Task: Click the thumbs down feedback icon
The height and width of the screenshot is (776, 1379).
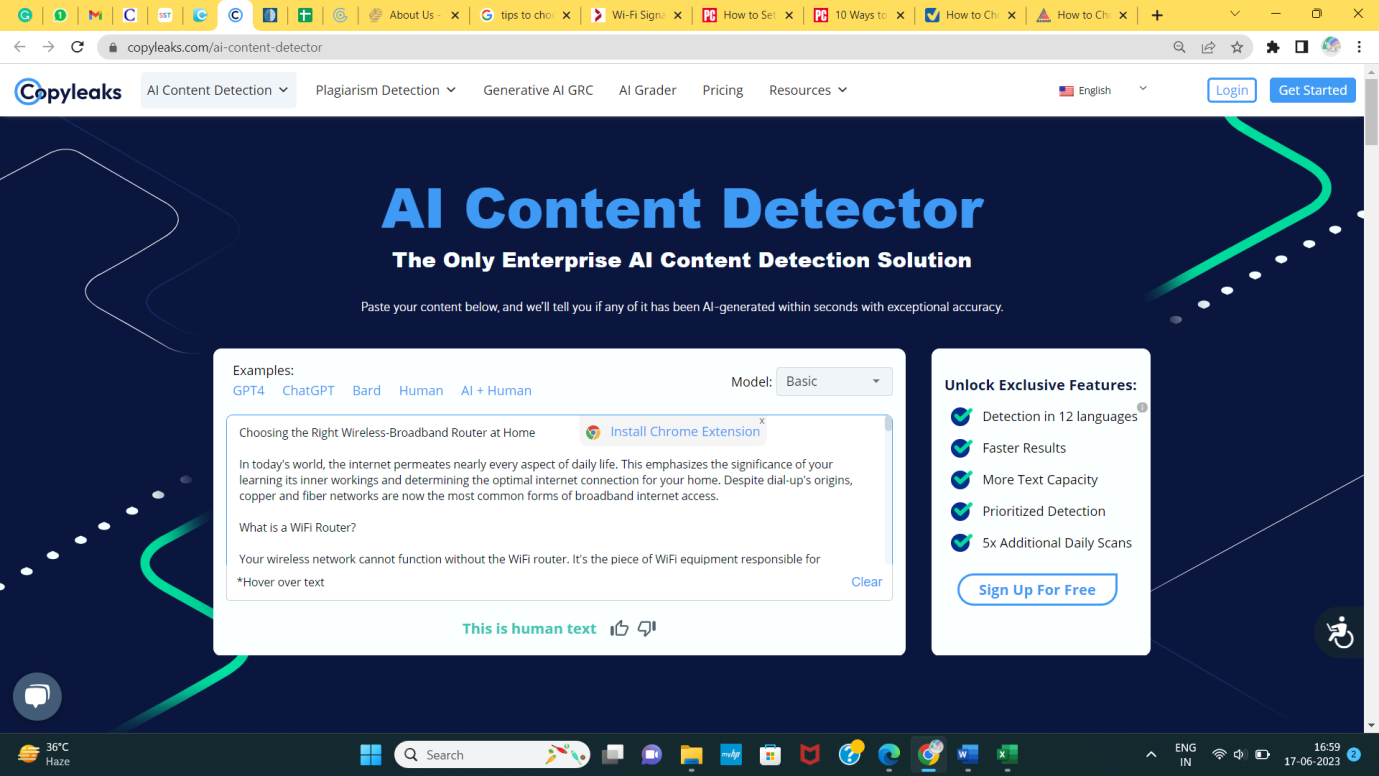Action: coord(647,628)
